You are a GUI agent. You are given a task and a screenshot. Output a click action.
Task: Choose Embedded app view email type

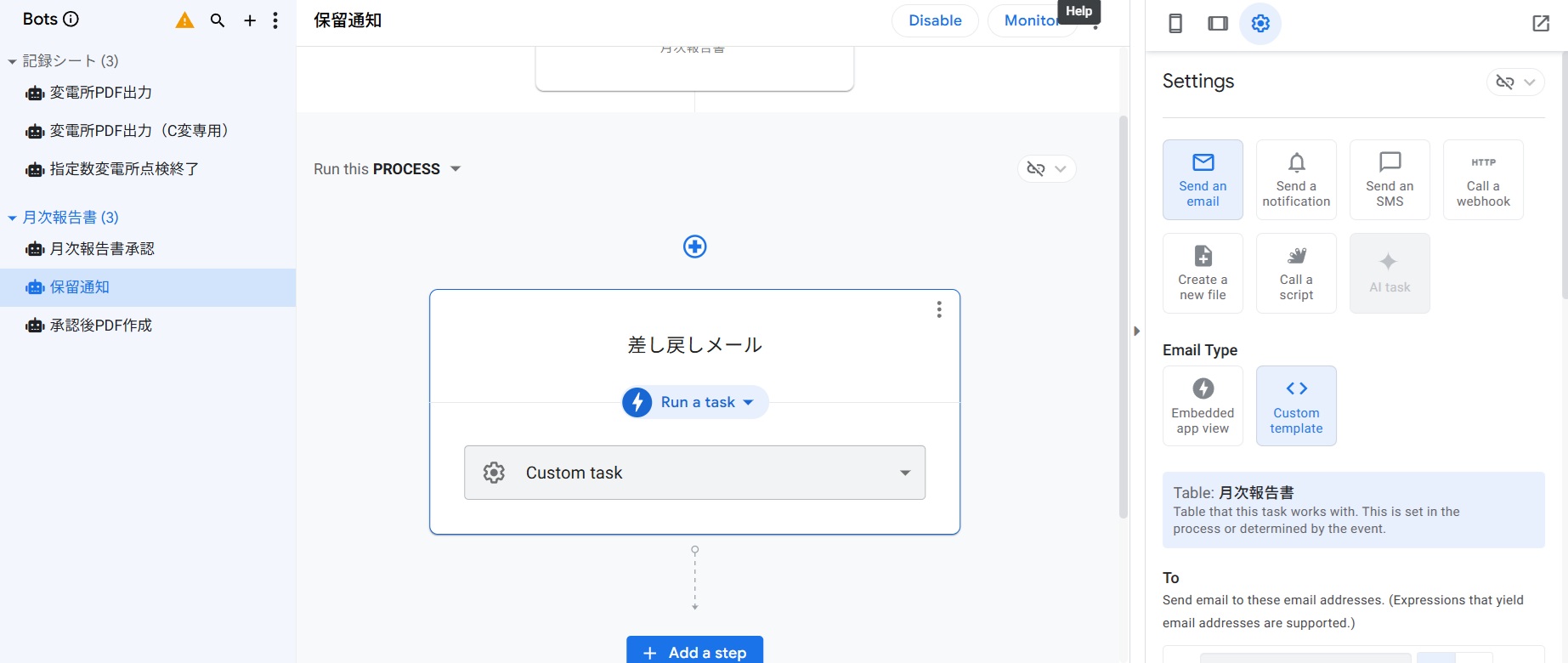pyautogui.click(x=1203, y=406)
